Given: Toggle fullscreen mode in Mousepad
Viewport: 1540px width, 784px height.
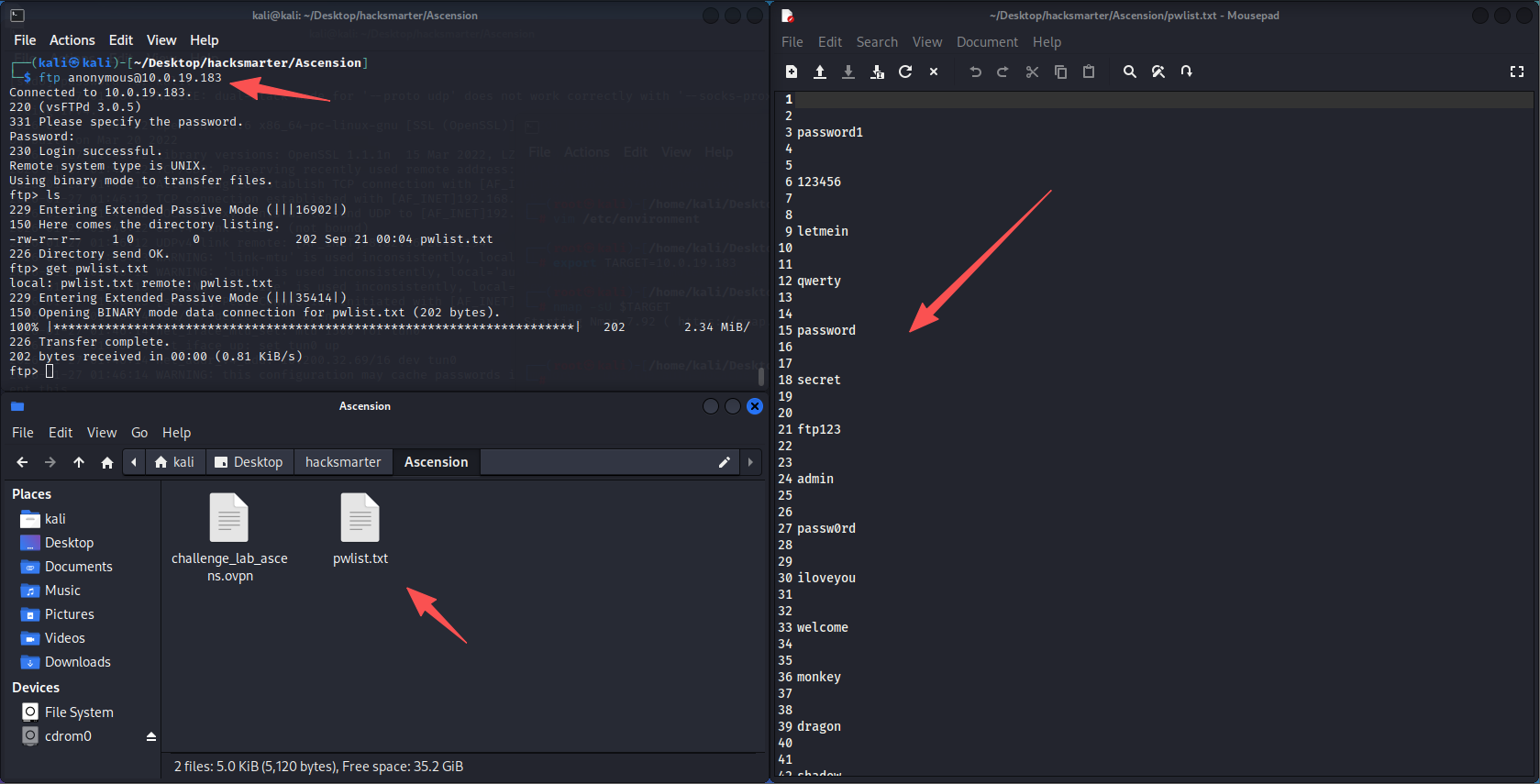Looking at the screenshot, I should tap(1517, 72).
